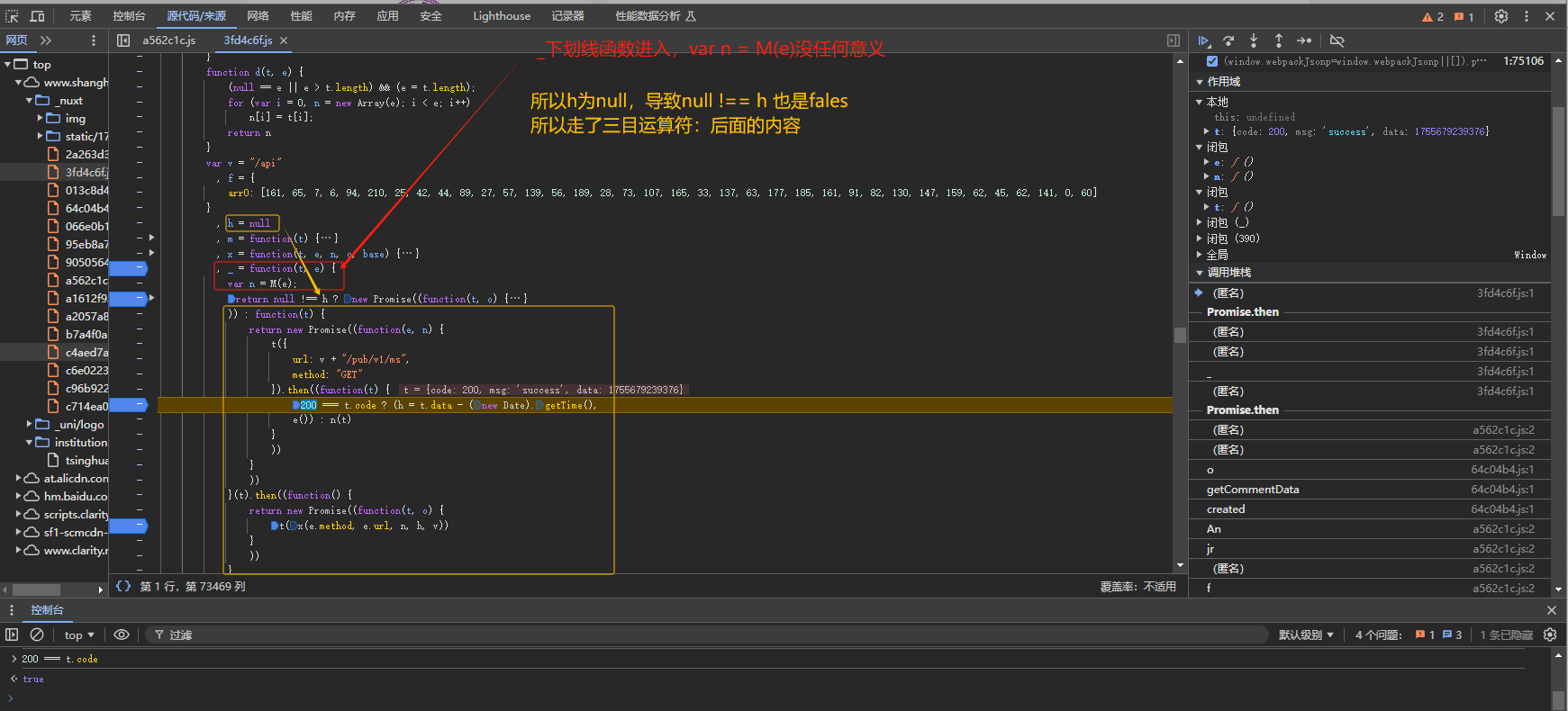Click pretty-print braces icon
The width and height of the screenshot is (1568, 711).
tap(123, 586)
